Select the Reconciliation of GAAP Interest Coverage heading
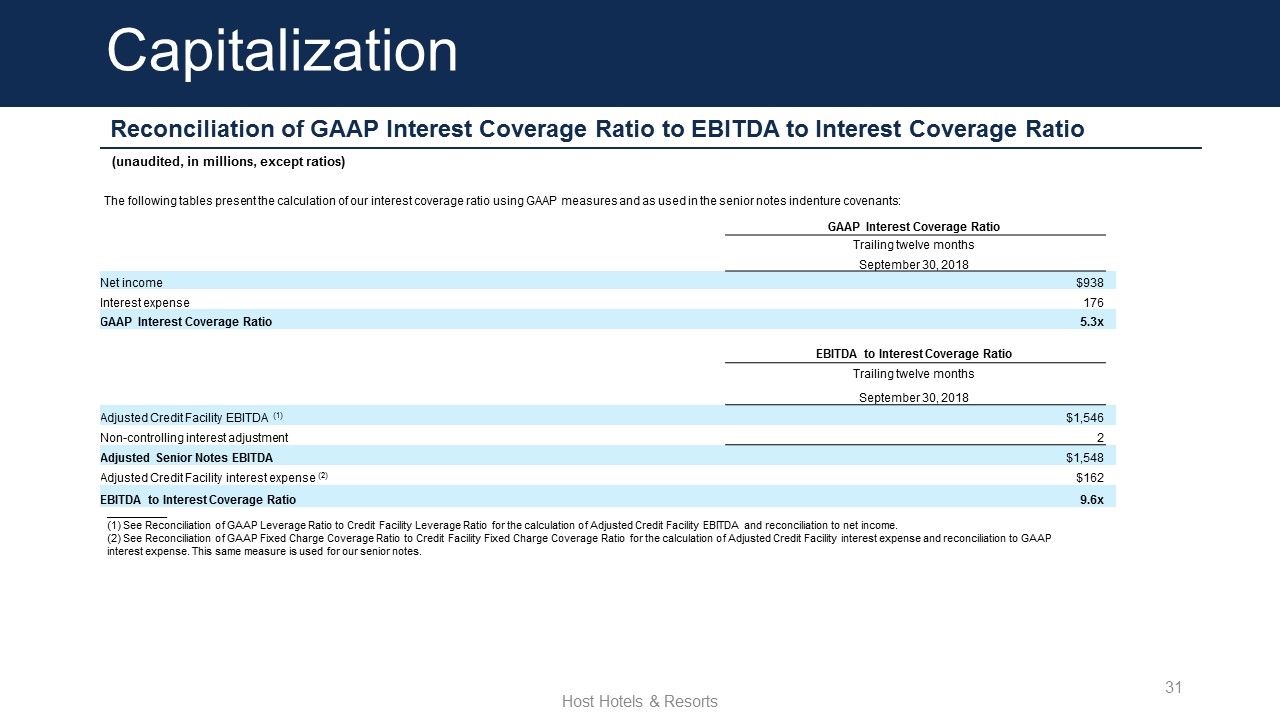Viewport: 1280px width, 720px height. click(597, 129)
